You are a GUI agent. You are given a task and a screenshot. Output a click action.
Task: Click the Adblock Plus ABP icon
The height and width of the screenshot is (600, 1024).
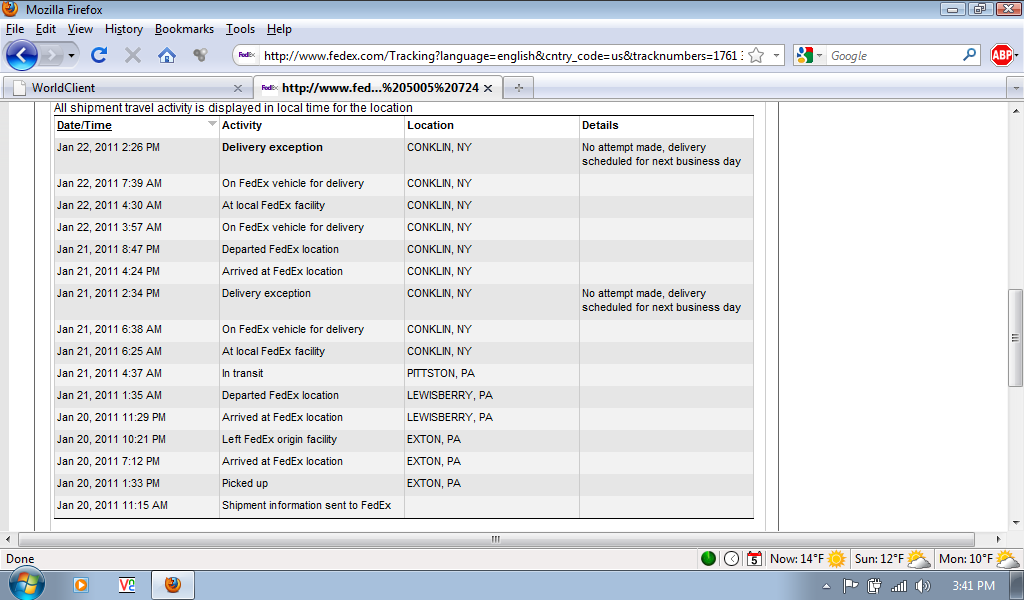[x=1001, y=55]
